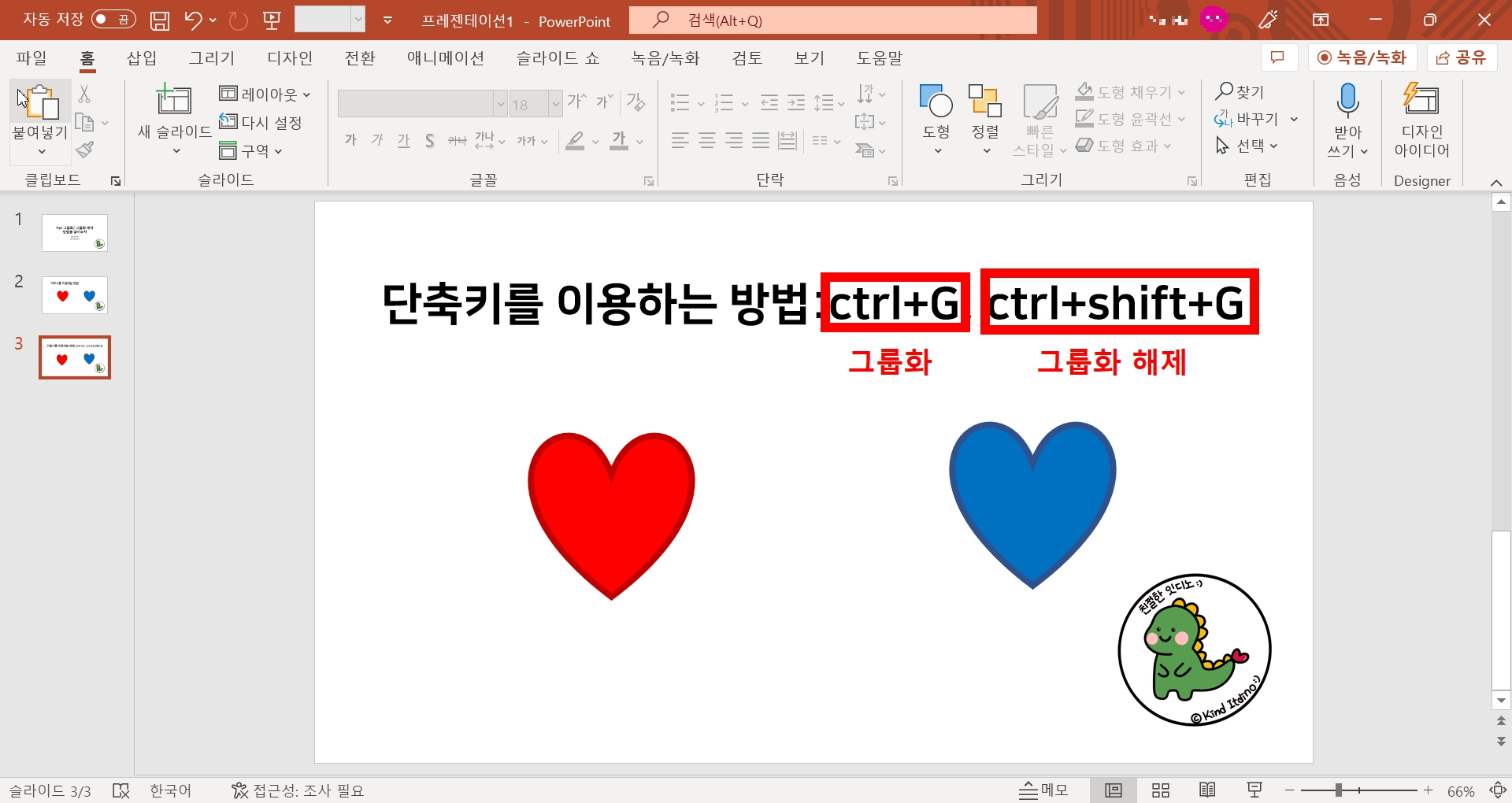
Task: Center align text icon
Action: click(x=707, y=141)
